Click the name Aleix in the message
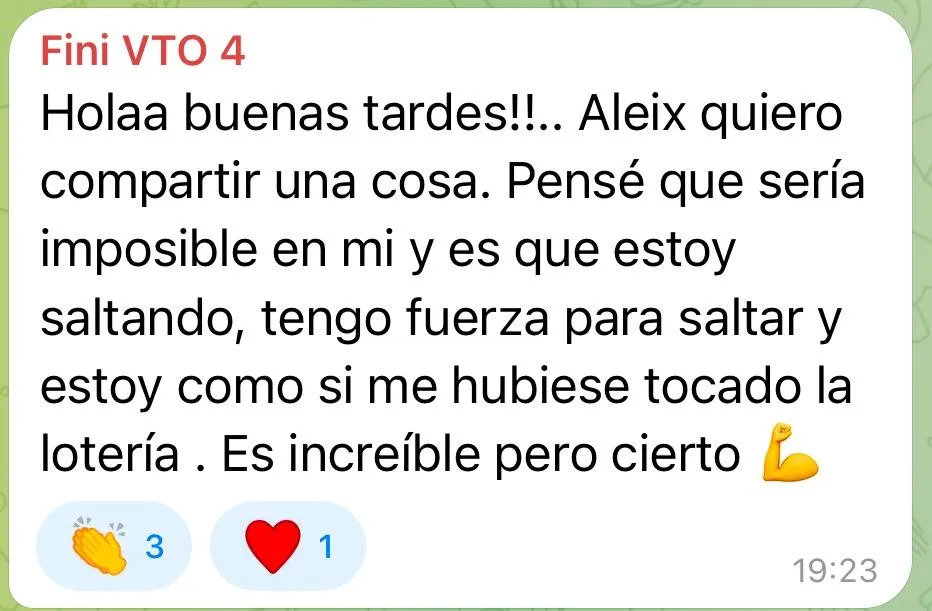The height and width of the screenshot is (611, 932). point(633,113)
